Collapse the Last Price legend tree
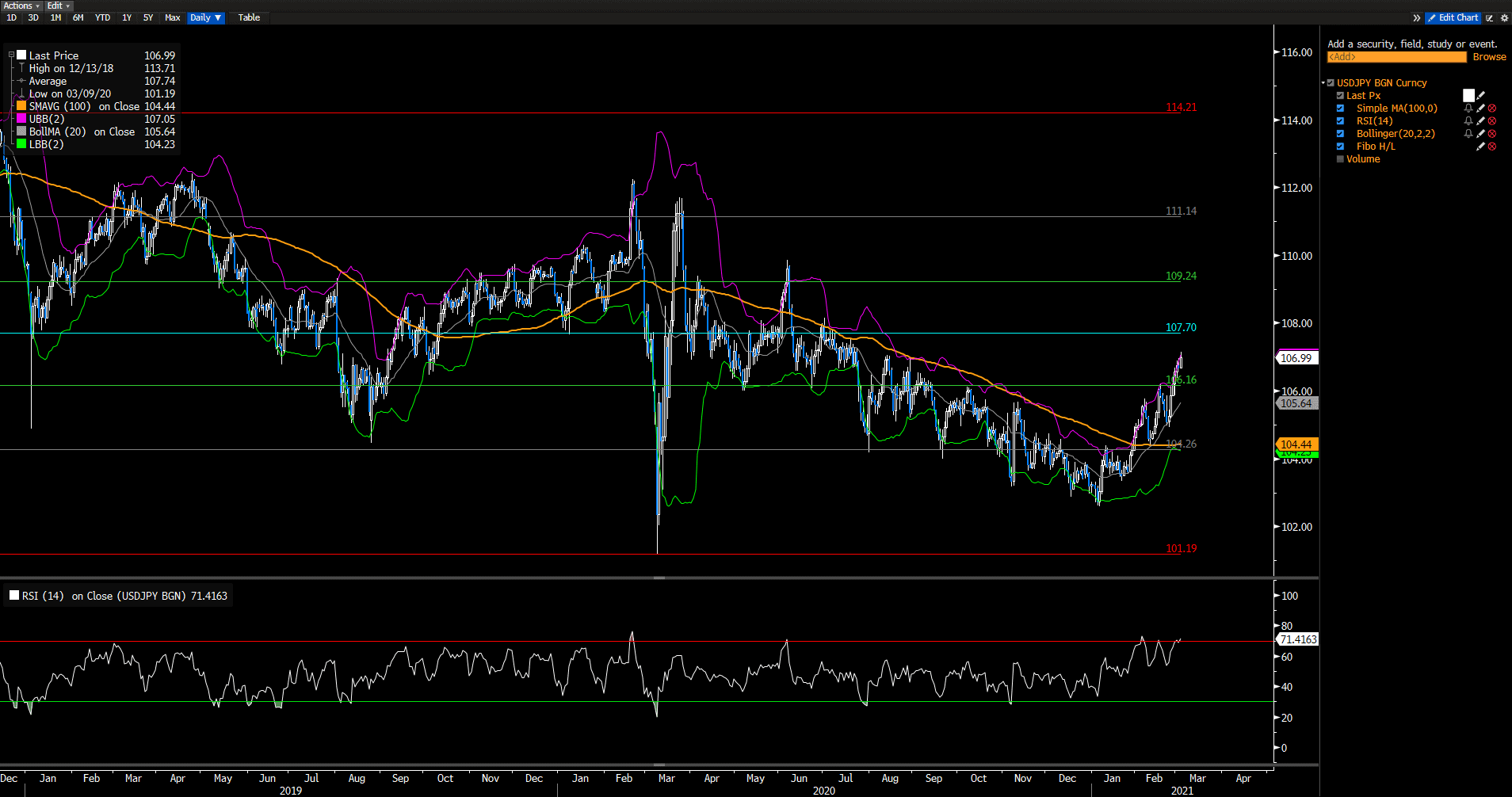The width and height of the screenshot is (1512, 797). point(12,55)
